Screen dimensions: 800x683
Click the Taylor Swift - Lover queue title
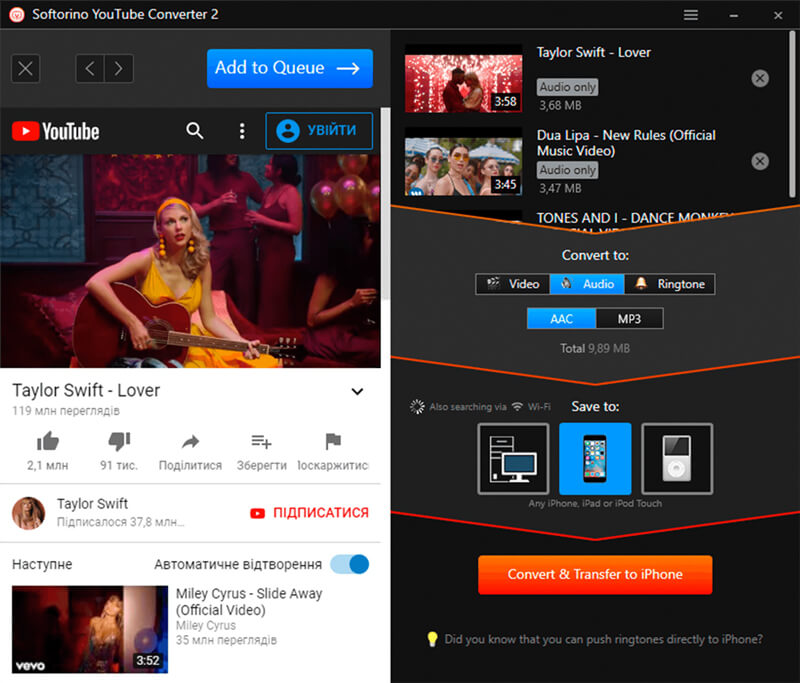(x=593, y=53)
